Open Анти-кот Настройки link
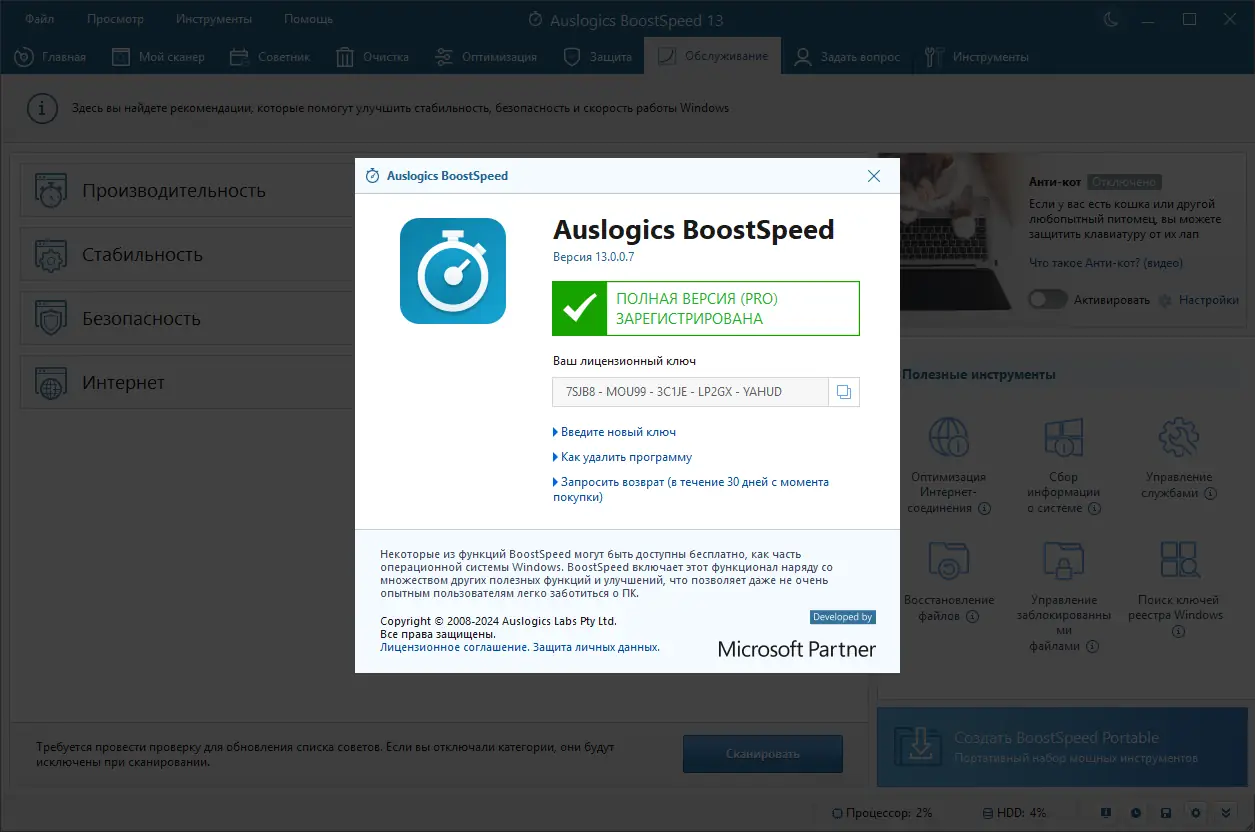 click(x=1200, y=300)
